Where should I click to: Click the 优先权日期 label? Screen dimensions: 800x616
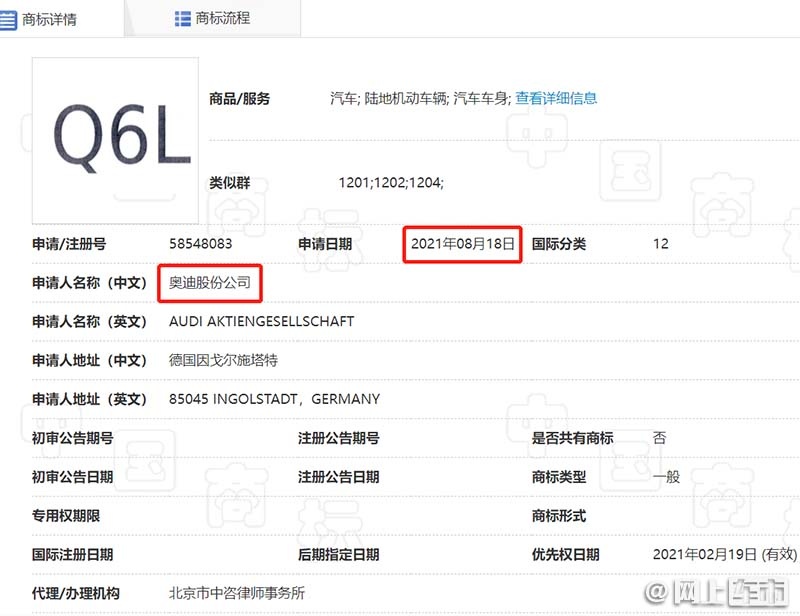[x=565, y=554]
